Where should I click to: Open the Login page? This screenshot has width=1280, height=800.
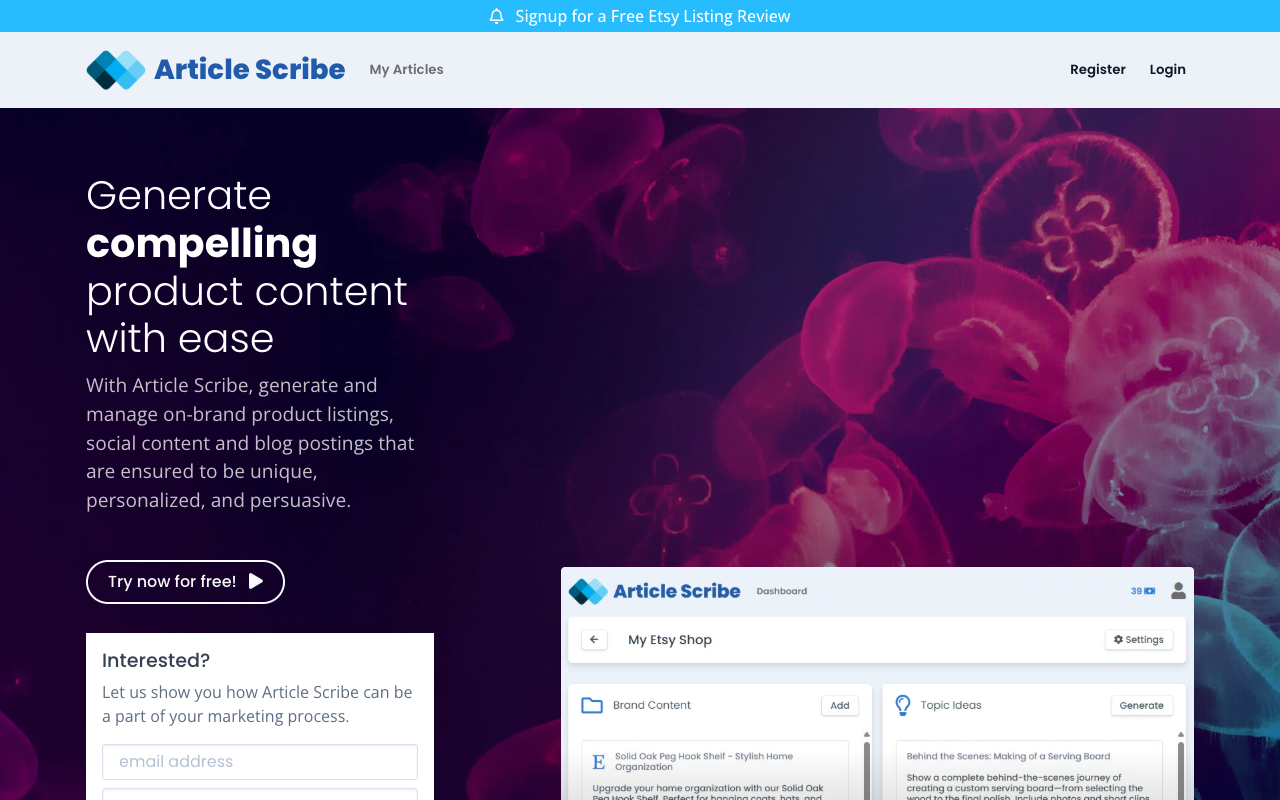(1167, 69)
